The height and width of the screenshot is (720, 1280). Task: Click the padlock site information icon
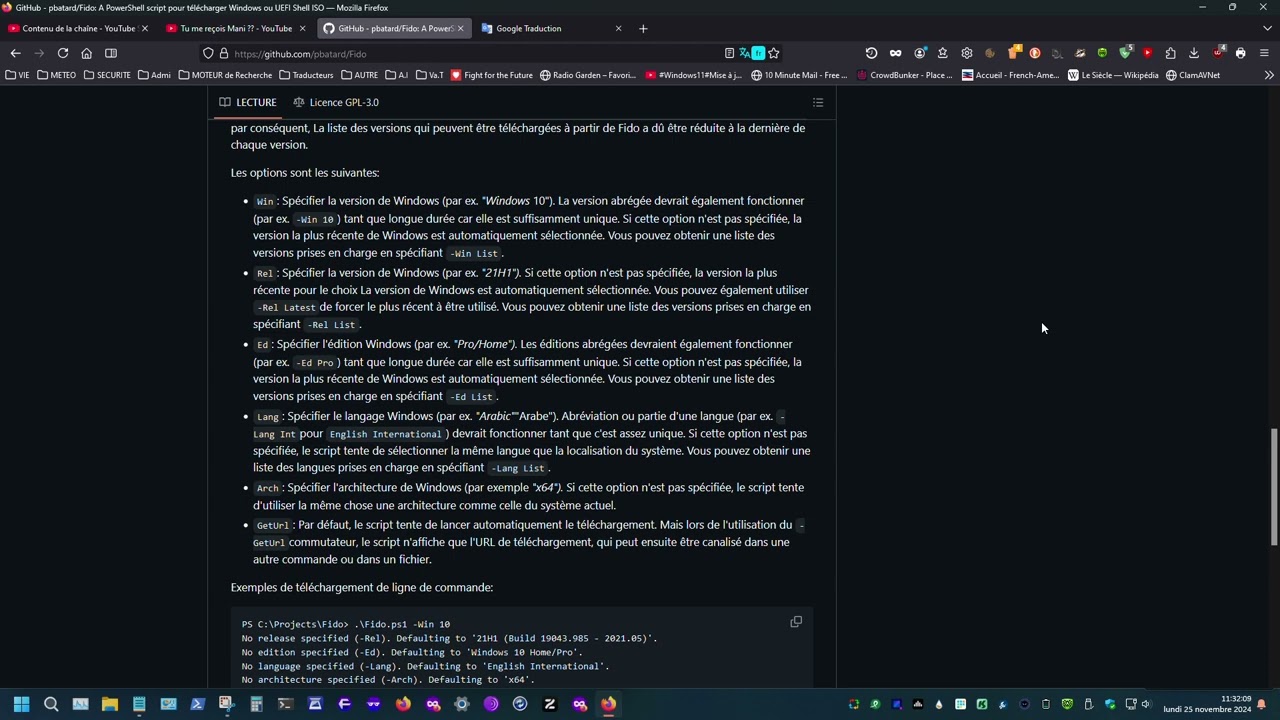[x=224, y=53]
